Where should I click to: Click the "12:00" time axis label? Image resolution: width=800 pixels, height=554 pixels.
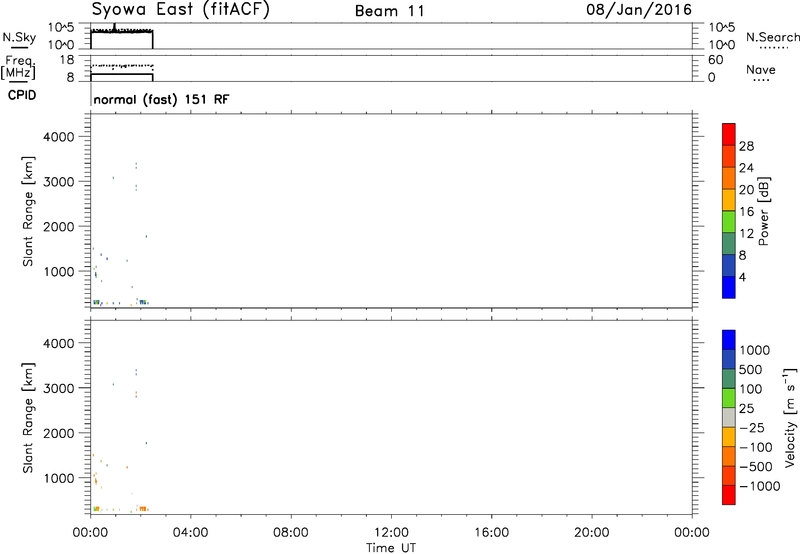point(391,533)
